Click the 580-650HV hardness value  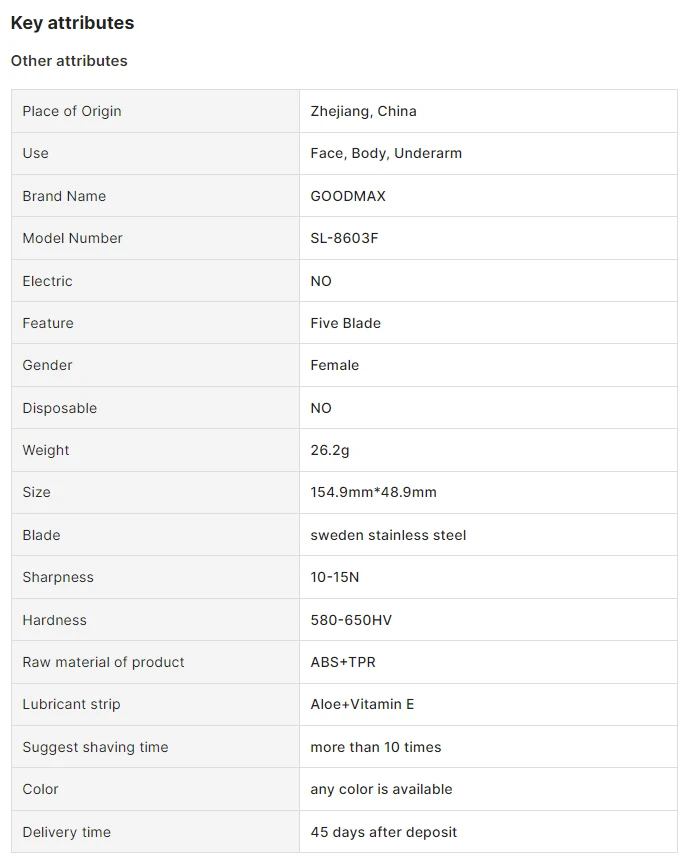point(351,620)
